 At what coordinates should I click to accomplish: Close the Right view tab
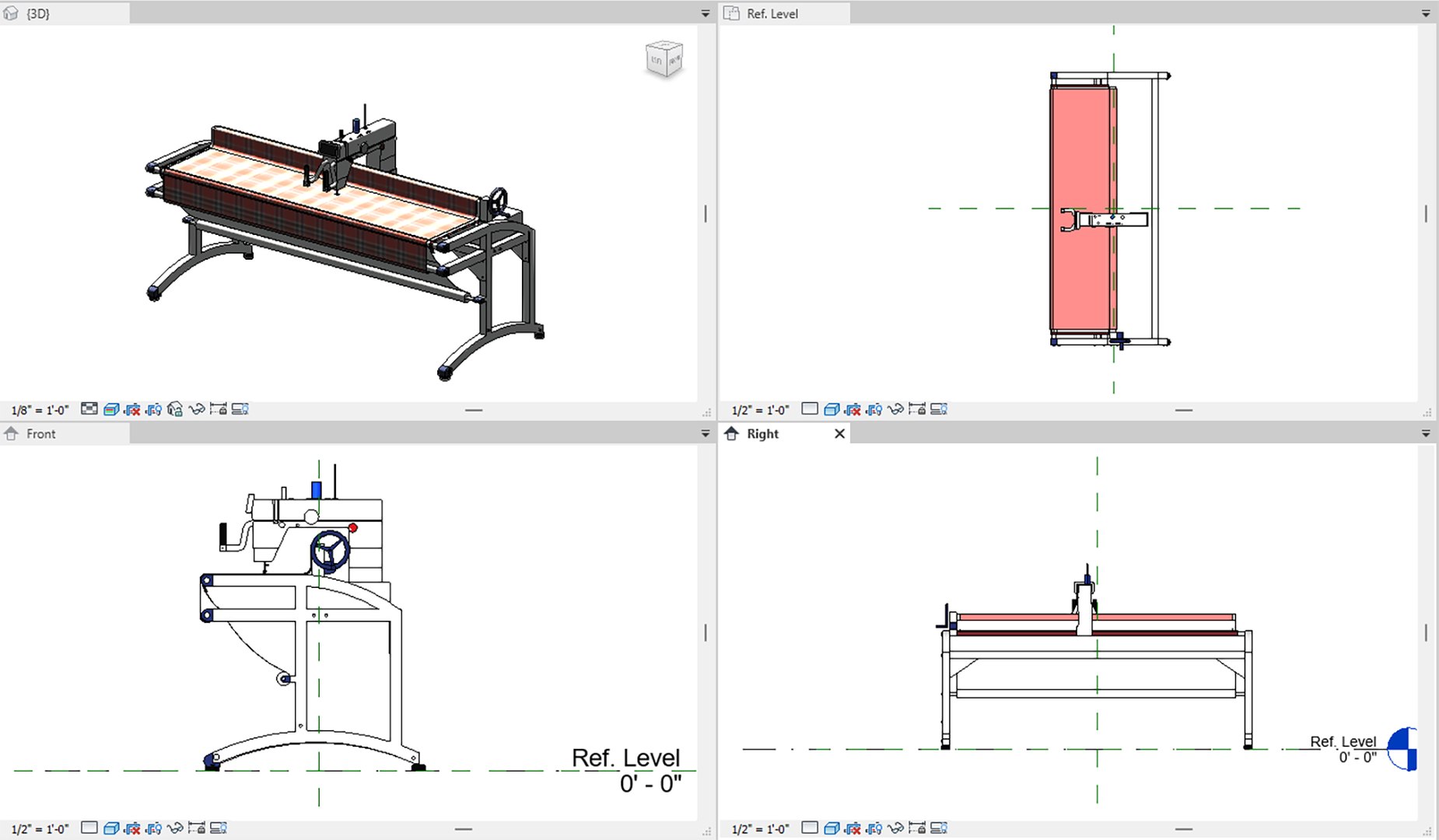pyautogui.click(x=839, y=434)
